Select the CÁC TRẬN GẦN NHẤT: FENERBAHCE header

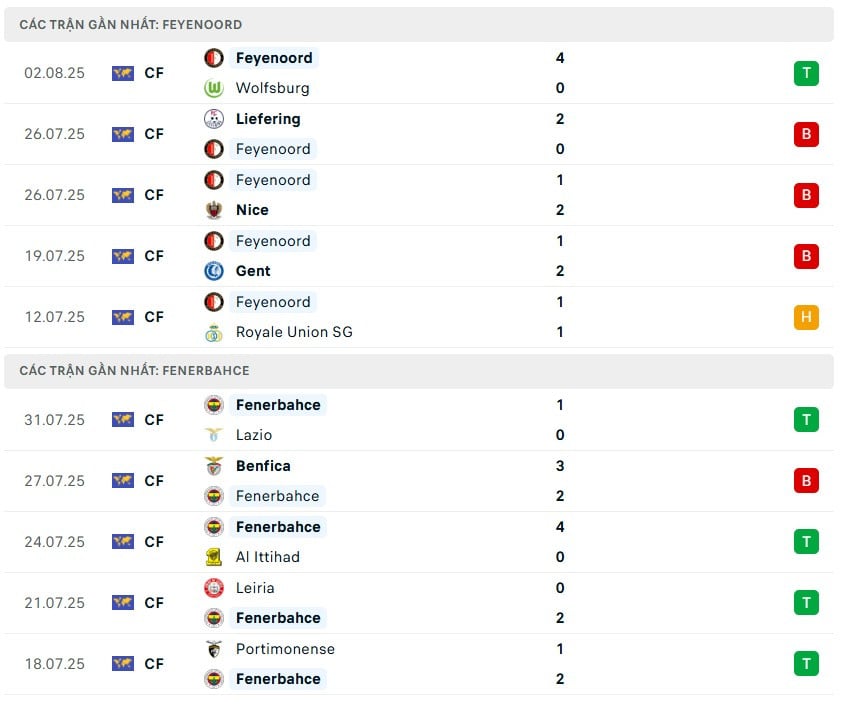click(419, 371)
